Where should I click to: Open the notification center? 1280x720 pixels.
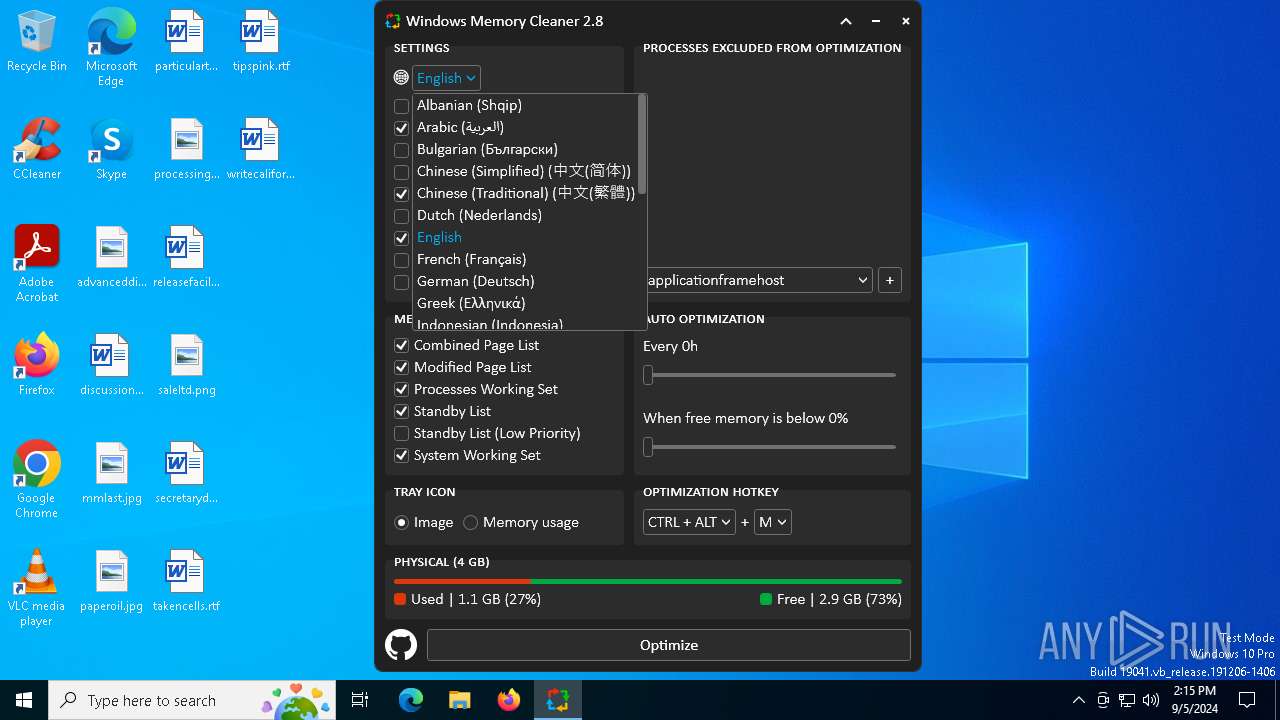click(1247, 700)
